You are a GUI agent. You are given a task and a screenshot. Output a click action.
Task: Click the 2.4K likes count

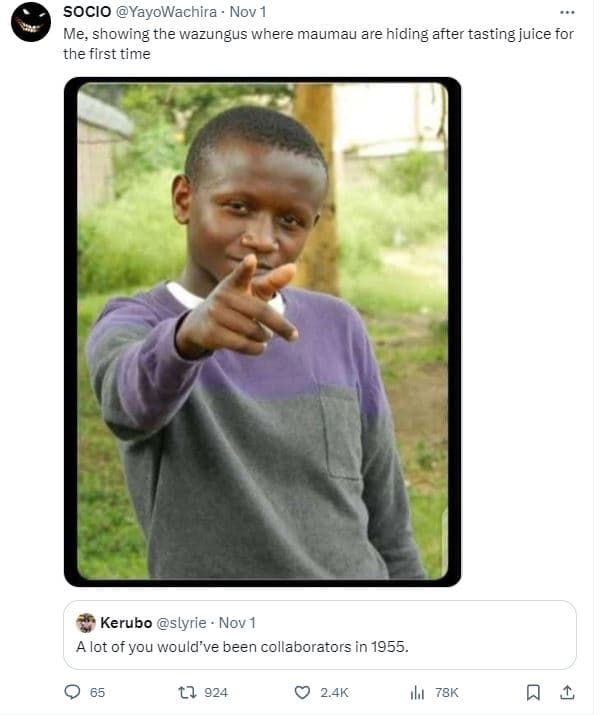pyautogui.click(x=335, y=692)
